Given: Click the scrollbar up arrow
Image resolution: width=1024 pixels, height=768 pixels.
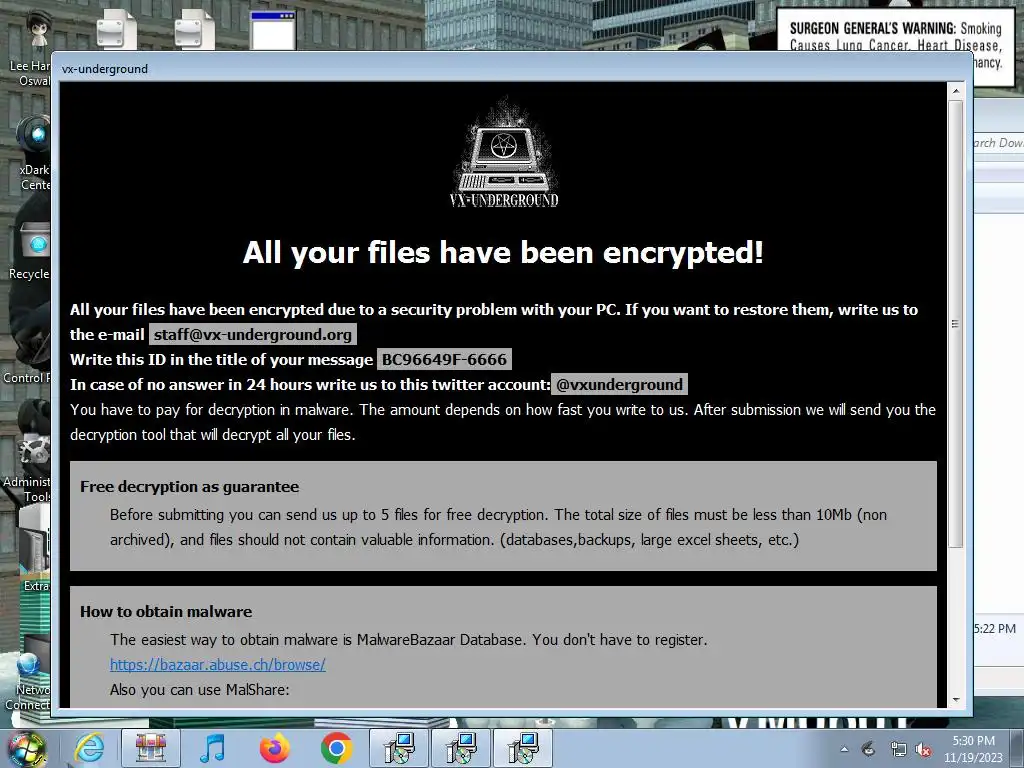Looking at the screenshot, I should click(x=955, y=91).
